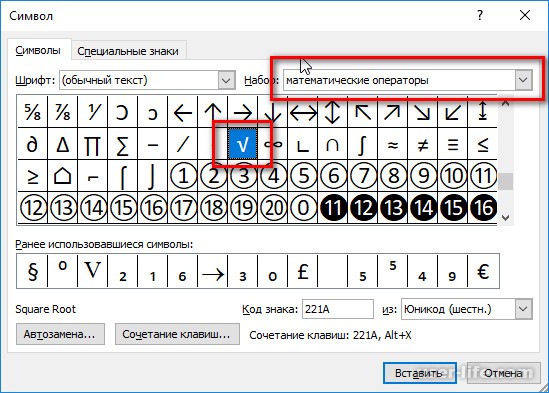Switch to the Символы tab
This screenshot has width=549, height=393.
tap(38, 50)
